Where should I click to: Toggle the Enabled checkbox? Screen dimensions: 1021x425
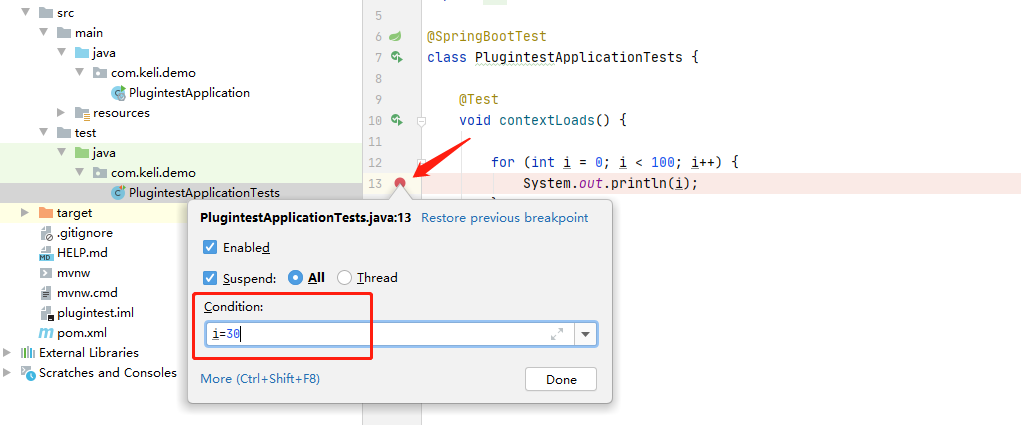click(x=210, y=247)
